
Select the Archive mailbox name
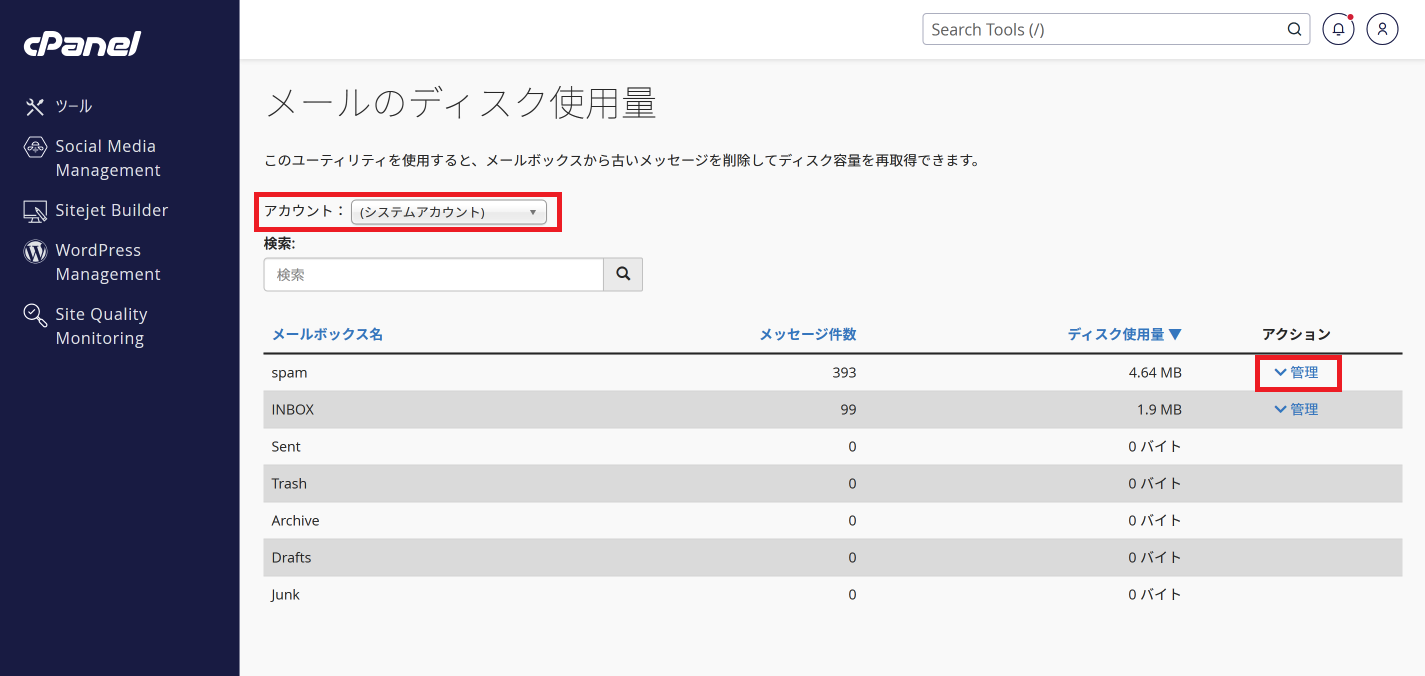coord(296,520)
